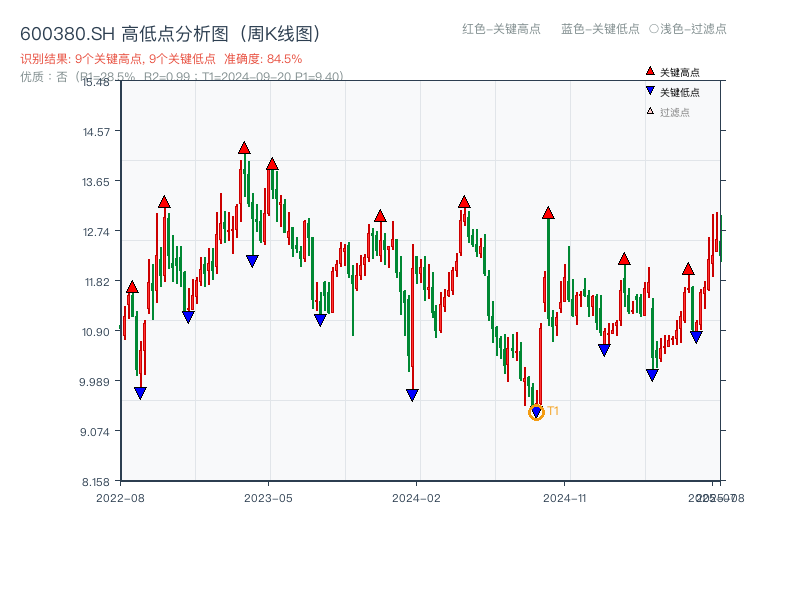Click the 2024-02 x-axis date label
The width and height of the screenshot is (800, 600).
(416, 498)
